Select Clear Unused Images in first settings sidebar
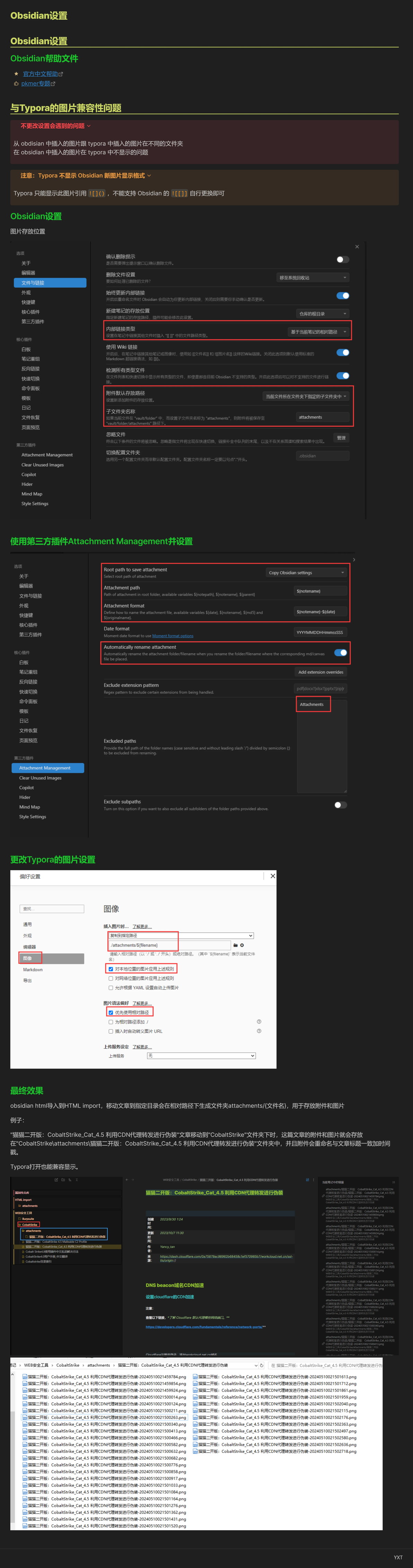Viewport: 413px width, 1568px height. (x=43, y=465)
